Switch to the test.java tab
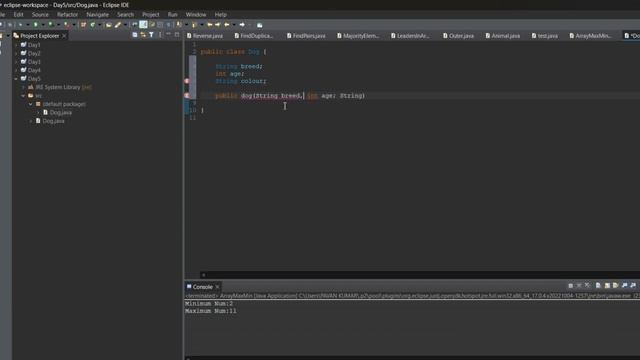Screen dimensions: 640x360 click(x=544, y=36)
